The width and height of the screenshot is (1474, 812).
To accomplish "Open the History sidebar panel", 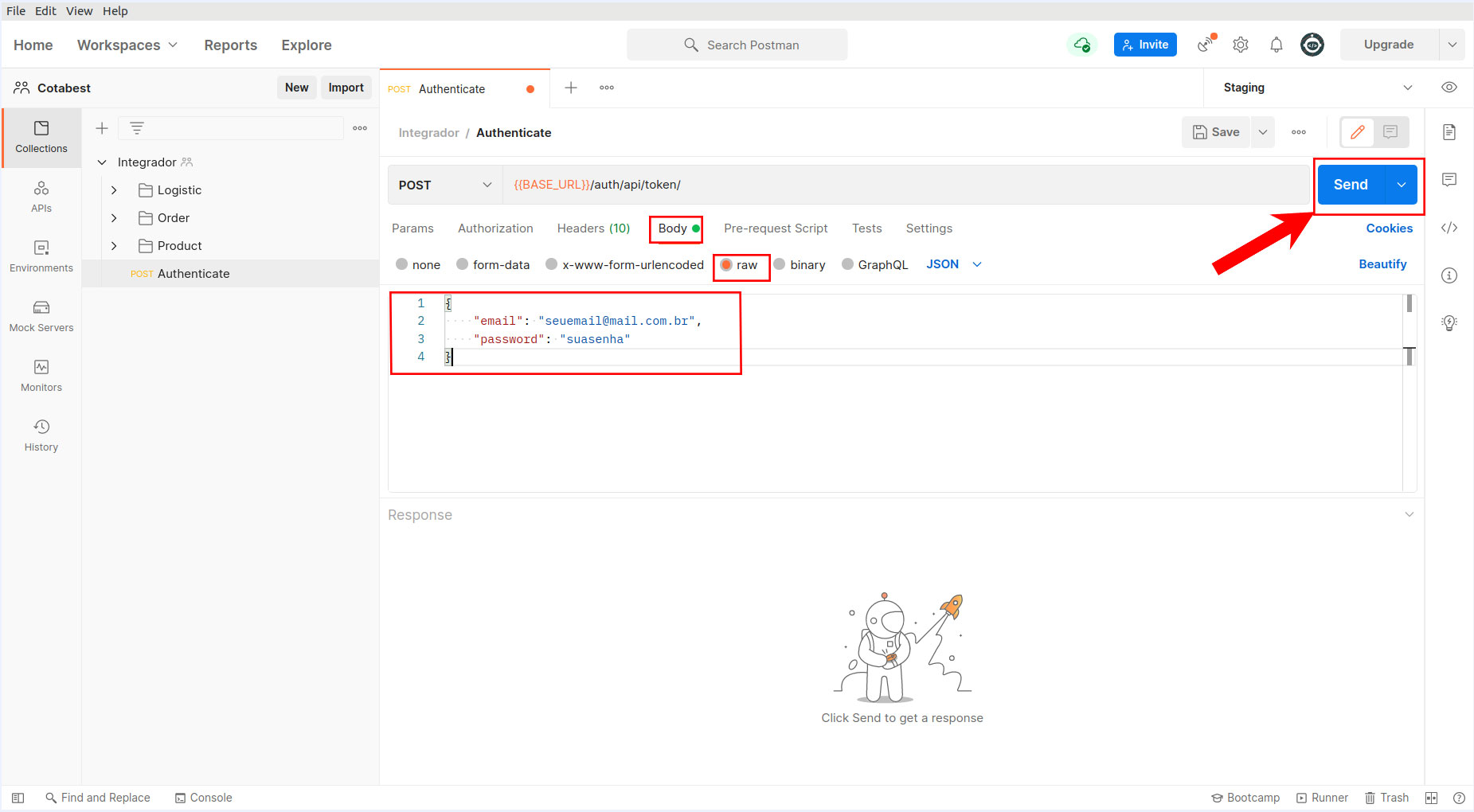I will 41,435.
